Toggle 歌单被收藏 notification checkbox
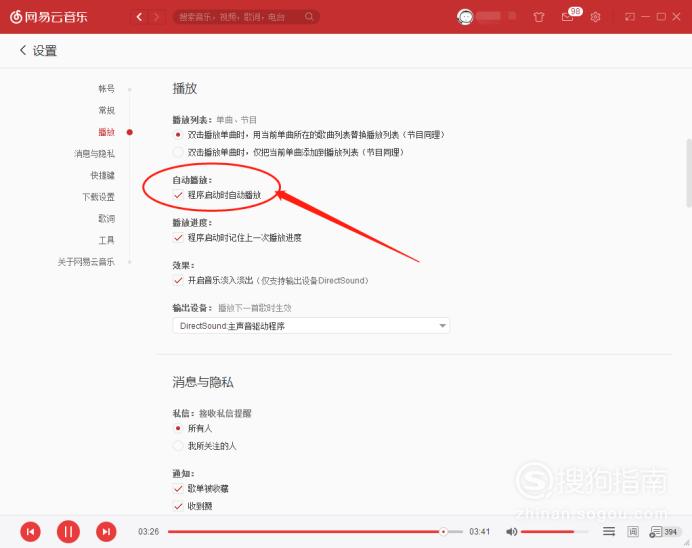 click(178, 488)
